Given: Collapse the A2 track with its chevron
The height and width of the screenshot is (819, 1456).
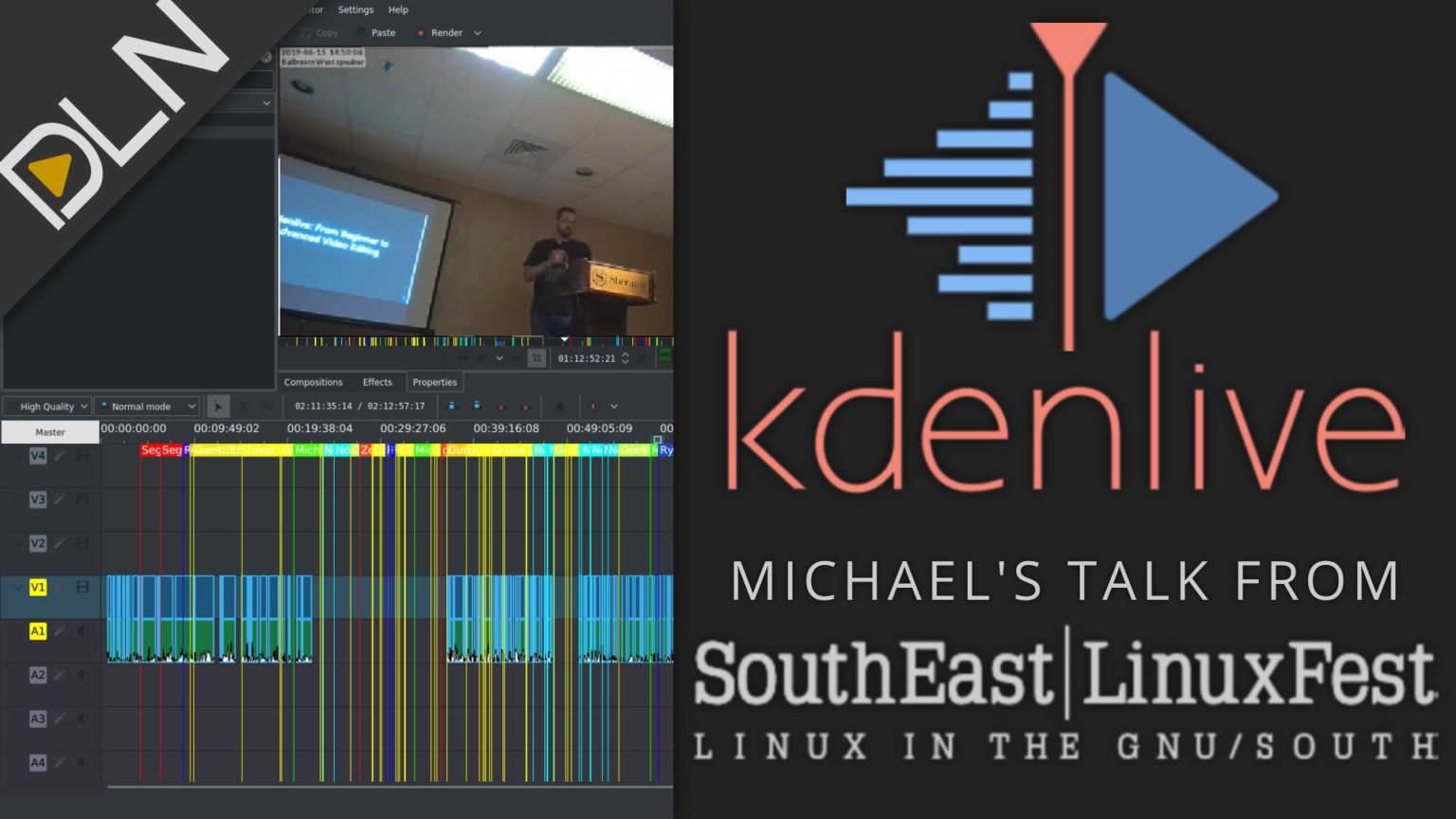Looking at the screenshot, I should (17, 675).
